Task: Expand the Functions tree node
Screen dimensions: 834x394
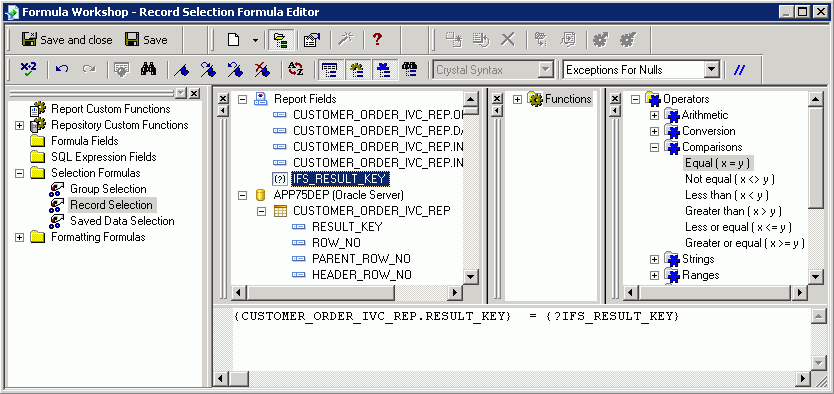Action: tap(518, 99)
